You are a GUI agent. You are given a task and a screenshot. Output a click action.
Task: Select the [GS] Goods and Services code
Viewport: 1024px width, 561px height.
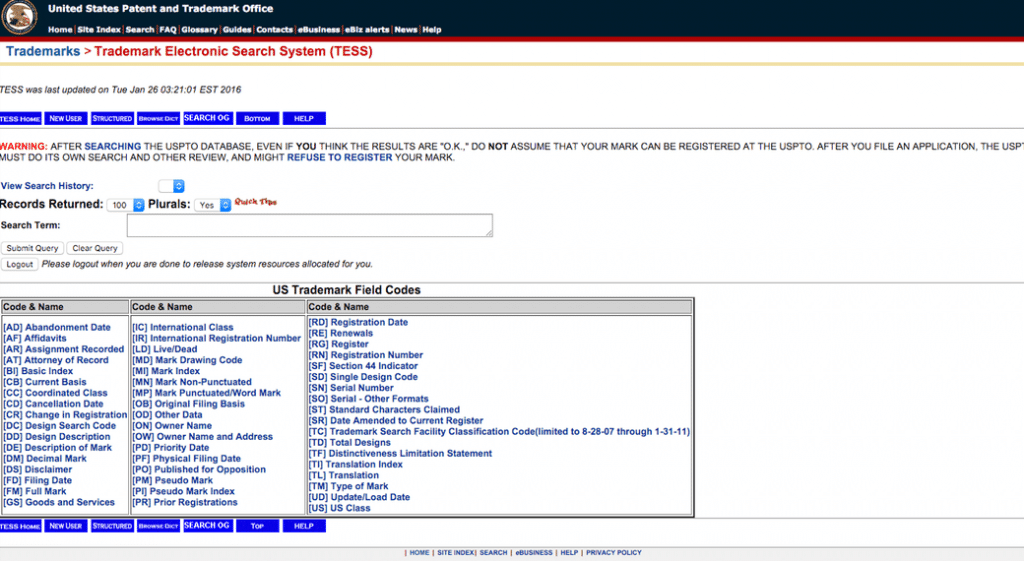coord(59,502)
